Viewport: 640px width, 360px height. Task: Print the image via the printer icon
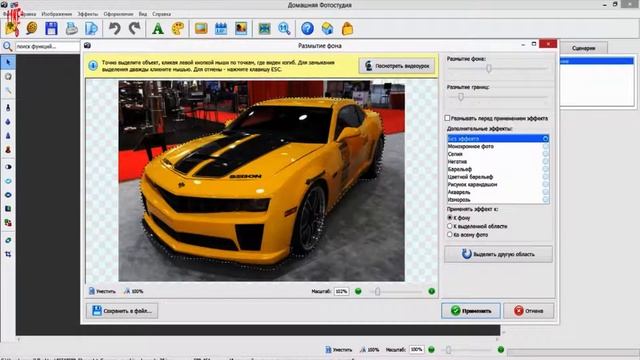pos(72,29)
